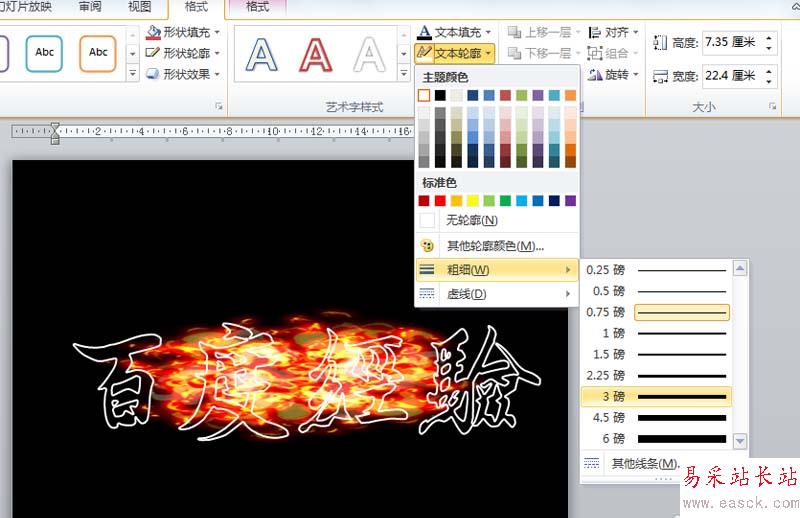Open the 虚线(D) dashes submenu
Viewport: 800px width, 518px height.
coord(497,294)
